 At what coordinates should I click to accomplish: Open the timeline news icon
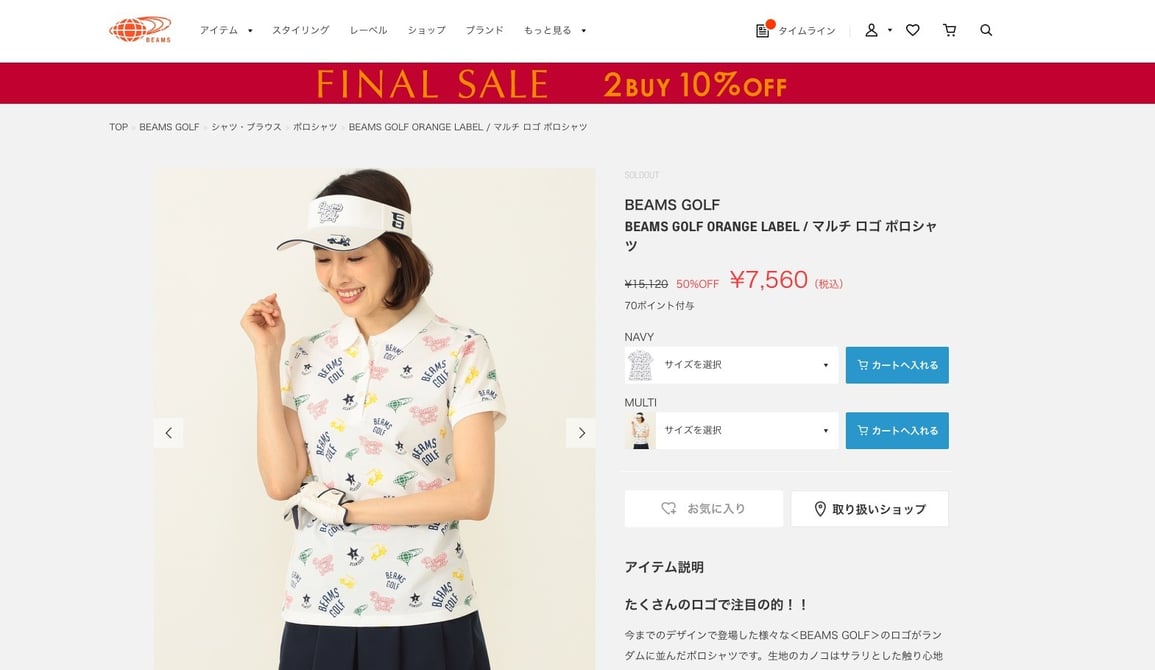[x=762, y=30]
